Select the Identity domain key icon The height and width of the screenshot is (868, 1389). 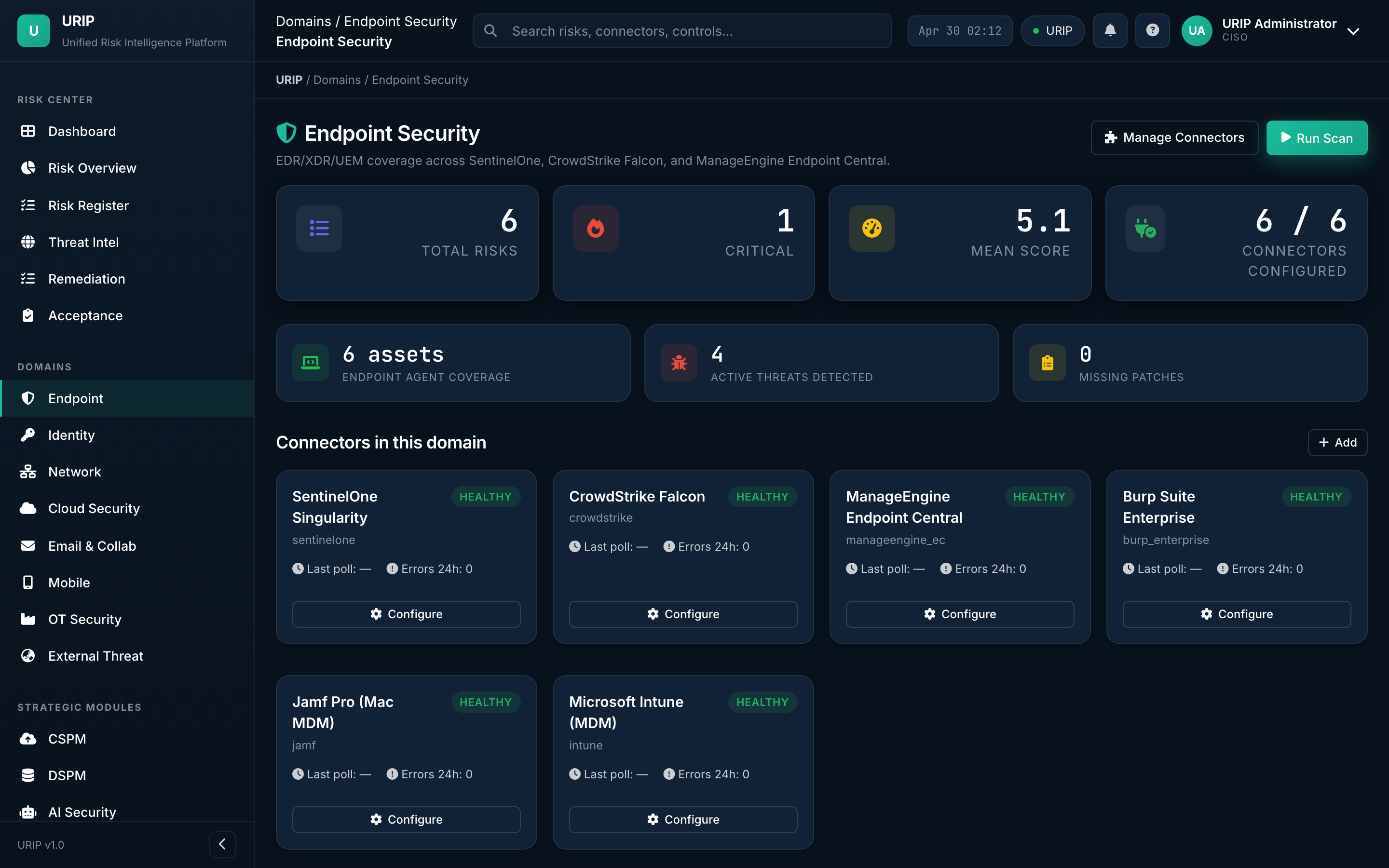(27, 434)
